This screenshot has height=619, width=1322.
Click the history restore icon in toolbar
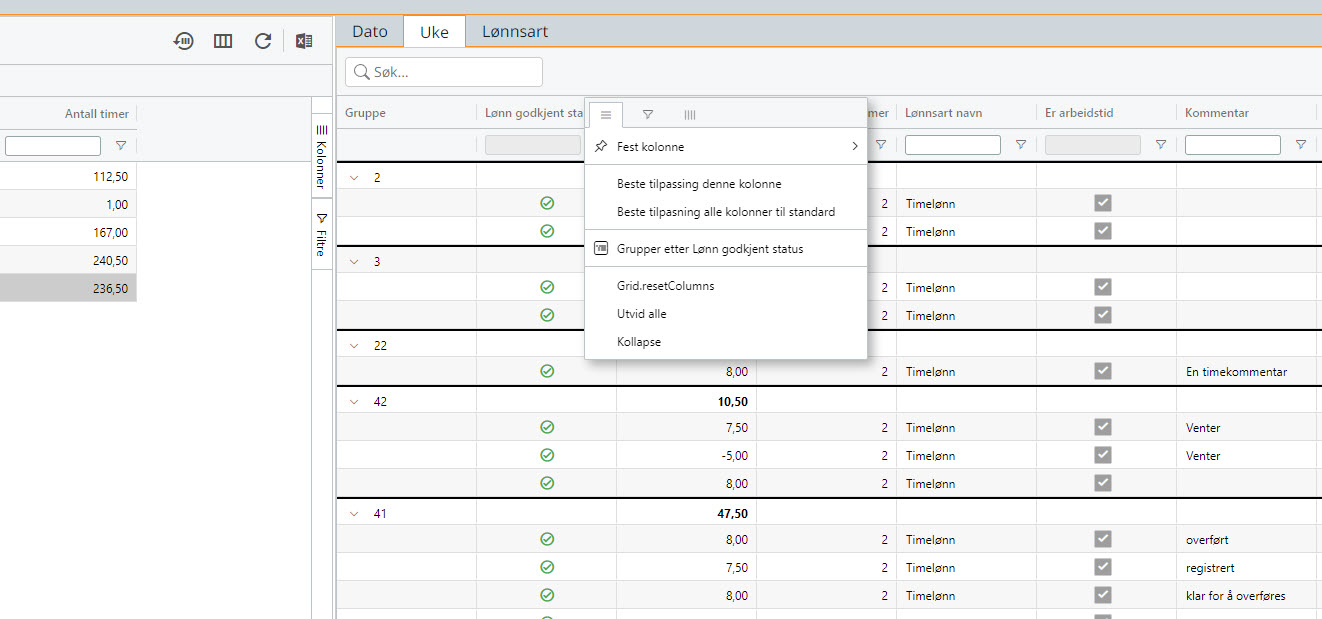tap(183, 41)
